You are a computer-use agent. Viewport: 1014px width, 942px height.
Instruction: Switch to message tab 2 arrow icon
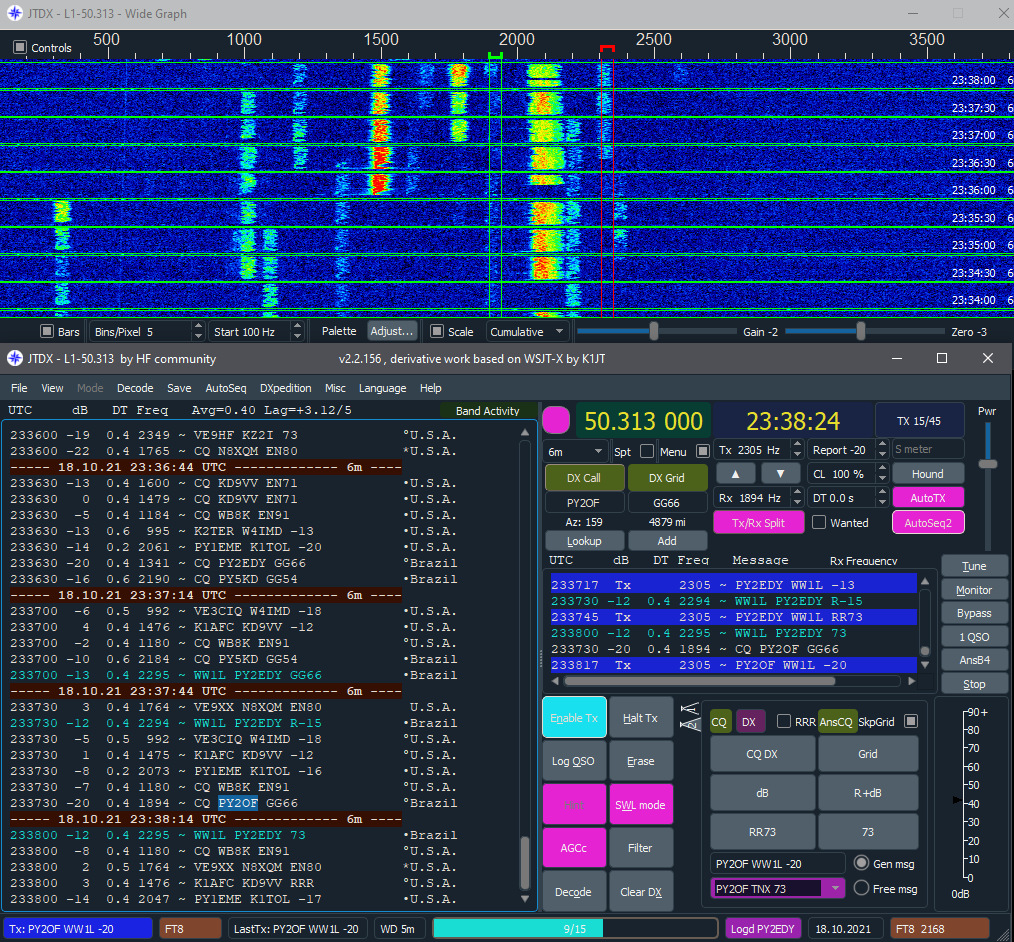[x=689, y=724]
